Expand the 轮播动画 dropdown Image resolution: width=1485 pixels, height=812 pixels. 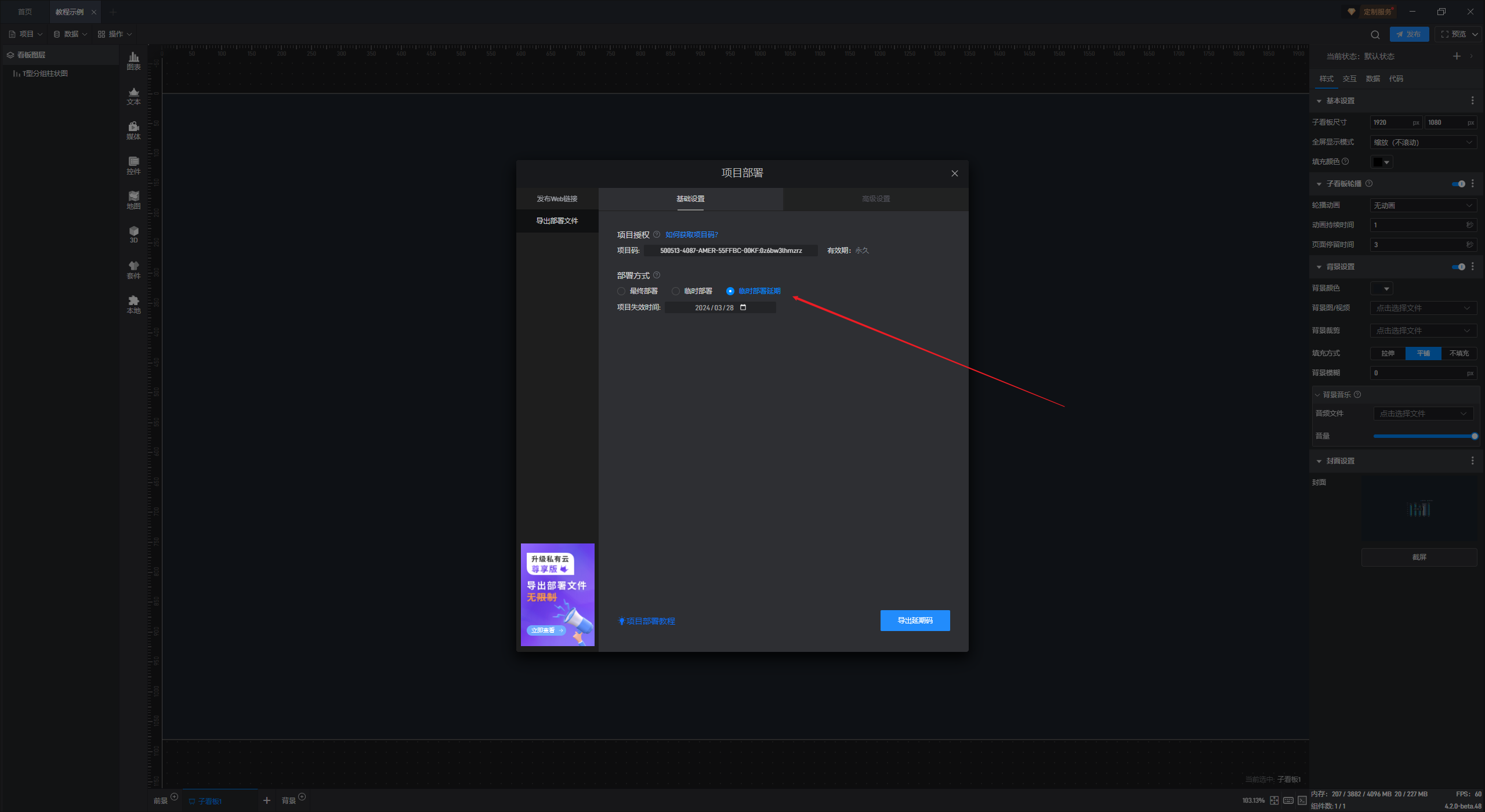1423,205
